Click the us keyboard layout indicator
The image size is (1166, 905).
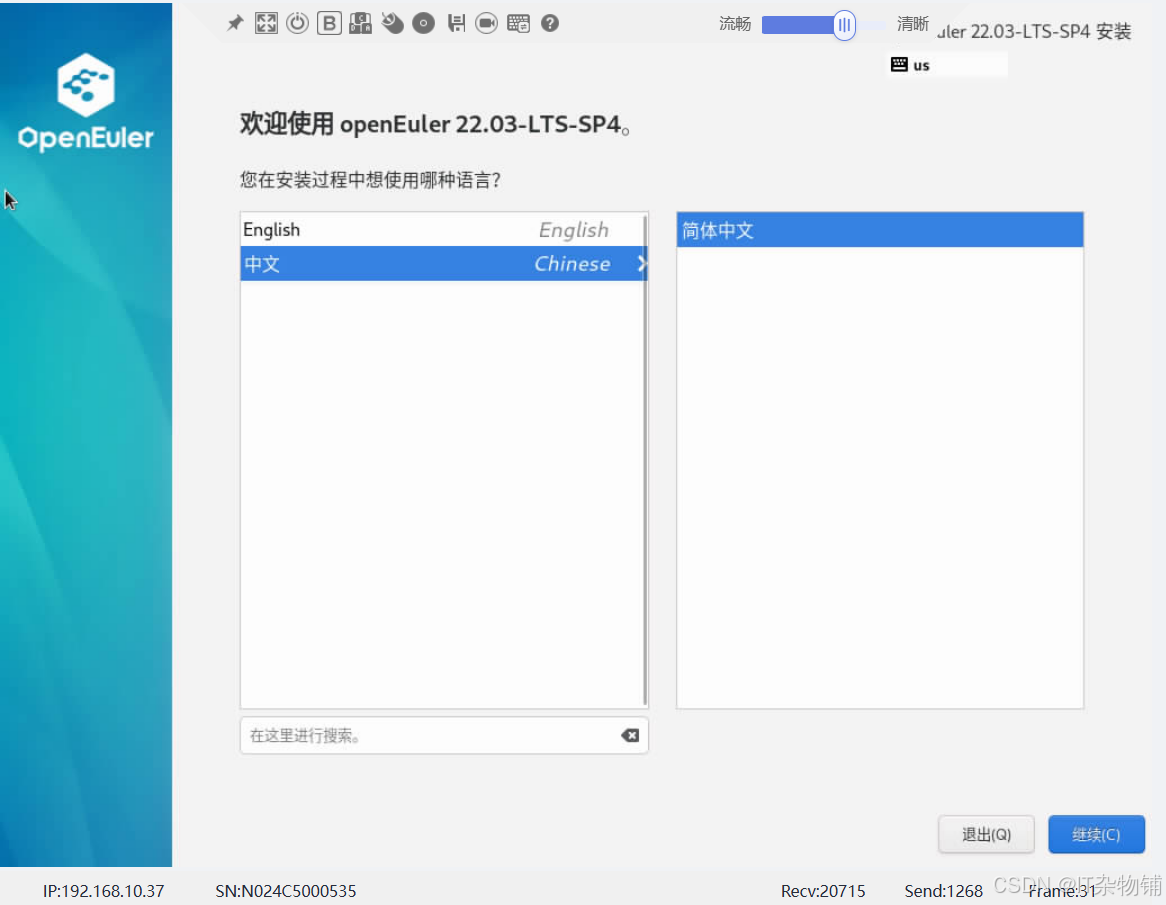pos(911,65)
